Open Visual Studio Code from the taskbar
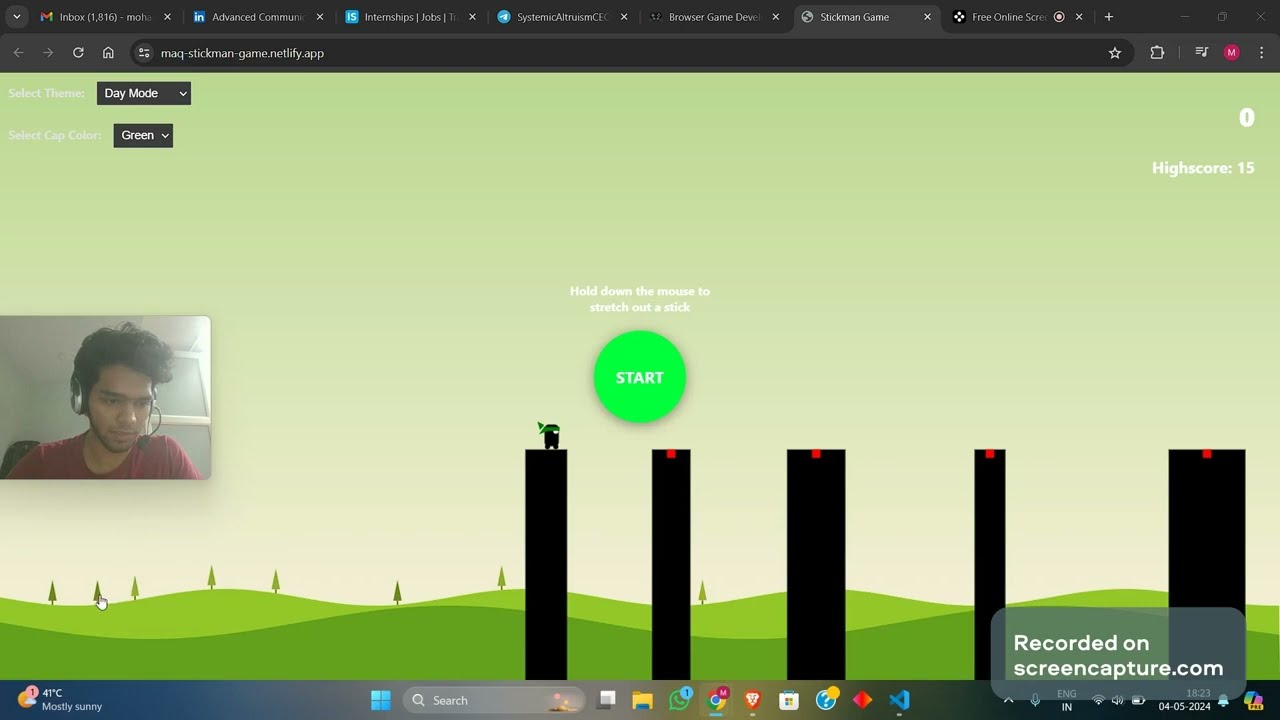Viewport: 1280px width, 720px height. [899, 700]
